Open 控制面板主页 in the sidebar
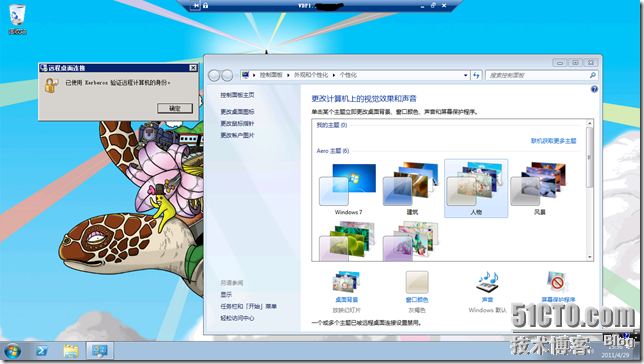The width and height of the screenshot is (644, 364). [x=237, y=95]
